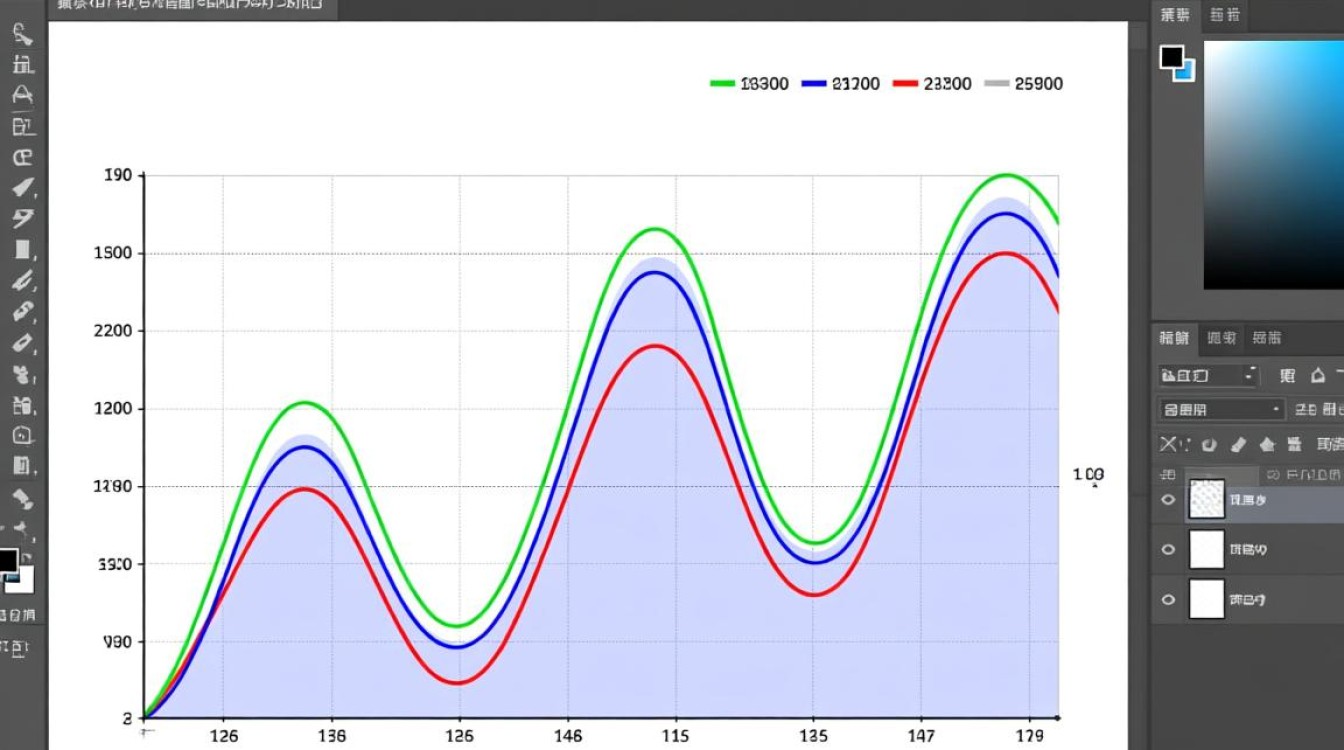Click the brush-shaped lock icon in layers panel
Image resolution: width=1344 pixels, height=750 pixels.
pos(1238,444)
